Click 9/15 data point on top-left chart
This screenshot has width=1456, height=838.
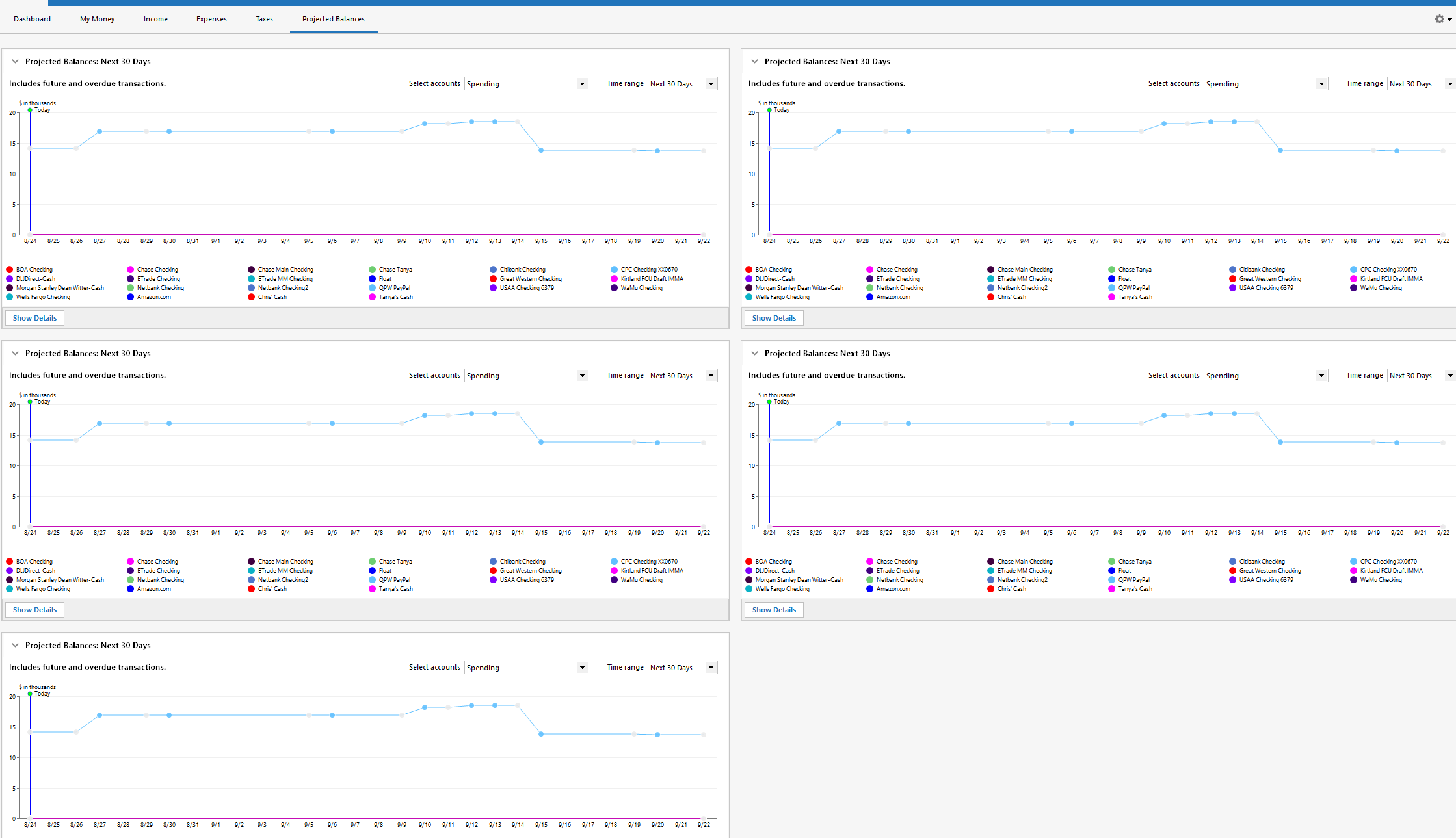(541, 150)
